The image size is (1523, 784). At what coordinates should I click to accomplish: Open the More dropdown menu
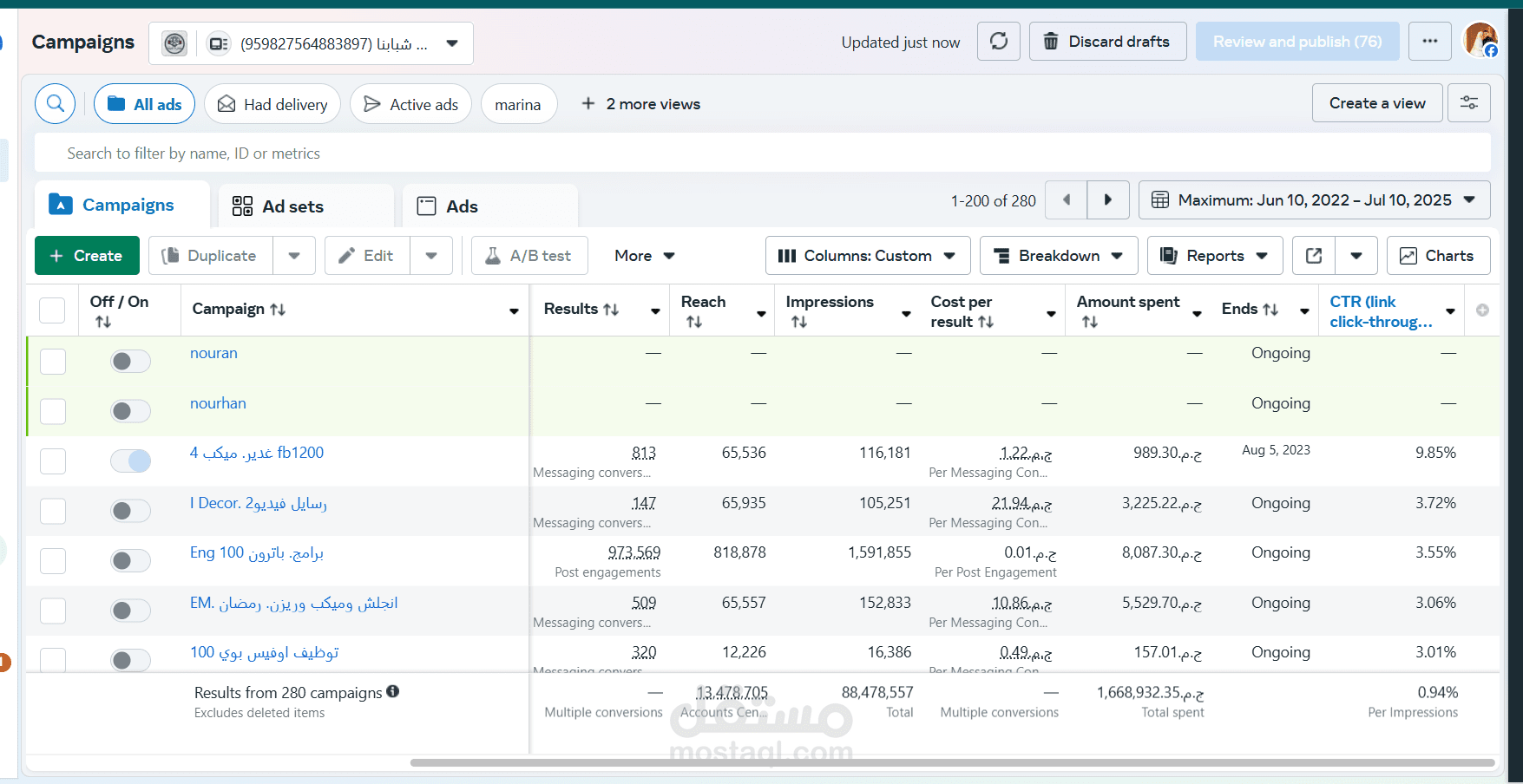(x=644, y=256)
